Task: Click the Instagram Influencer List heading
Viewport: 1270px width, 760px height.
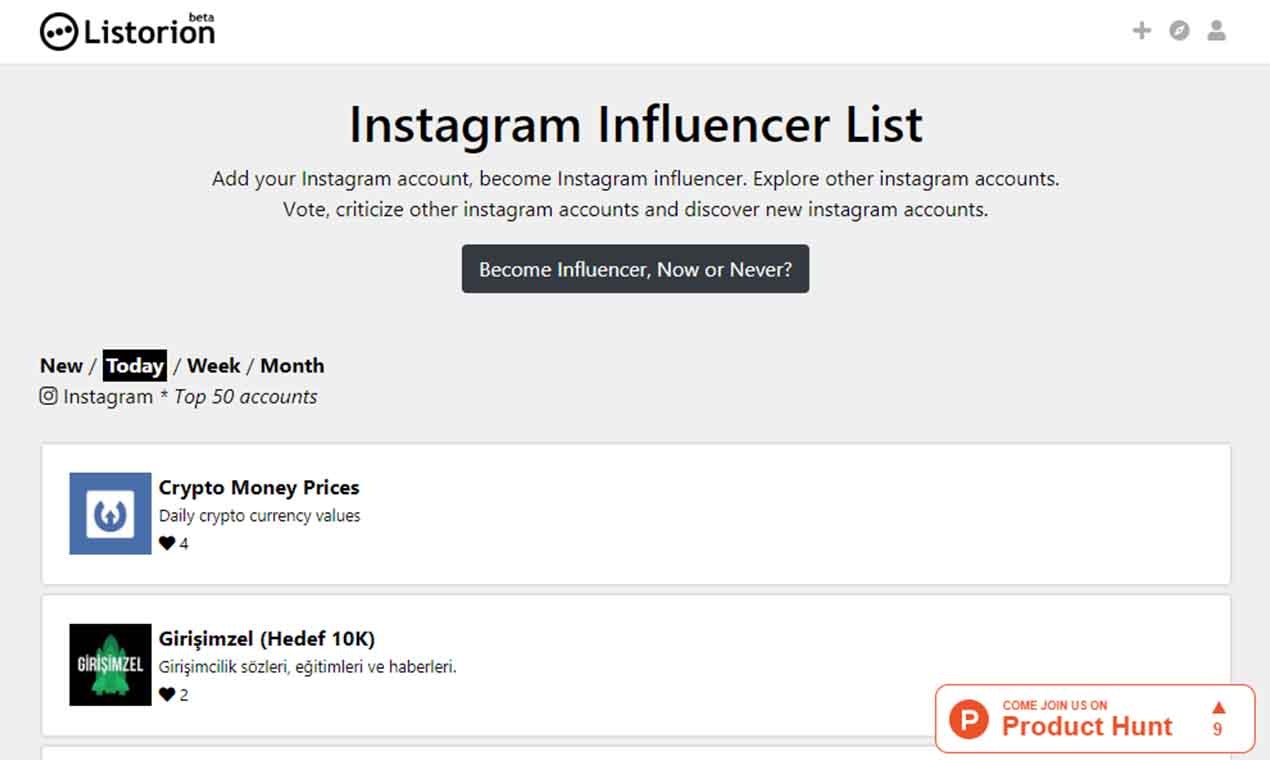Action: pos(635,125)
